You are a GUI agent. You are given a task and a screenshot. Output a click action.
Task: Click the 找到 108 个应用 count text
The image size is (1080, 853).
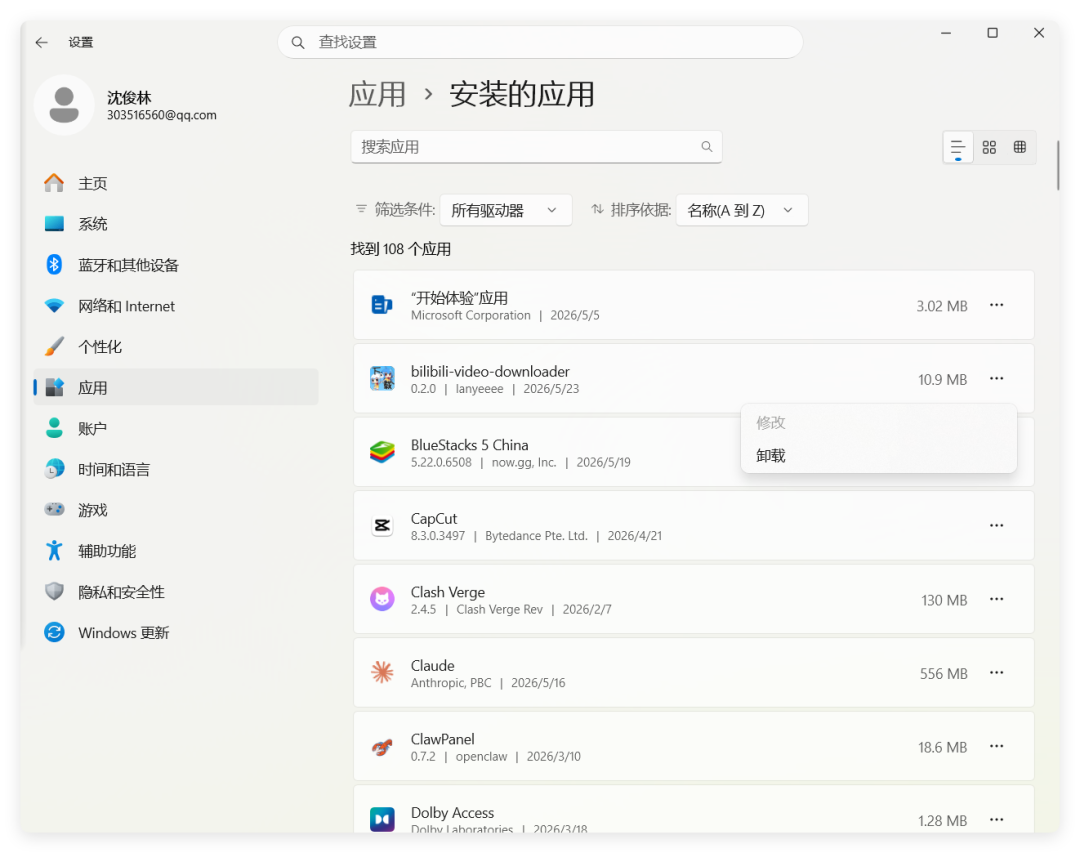[401, 249]
